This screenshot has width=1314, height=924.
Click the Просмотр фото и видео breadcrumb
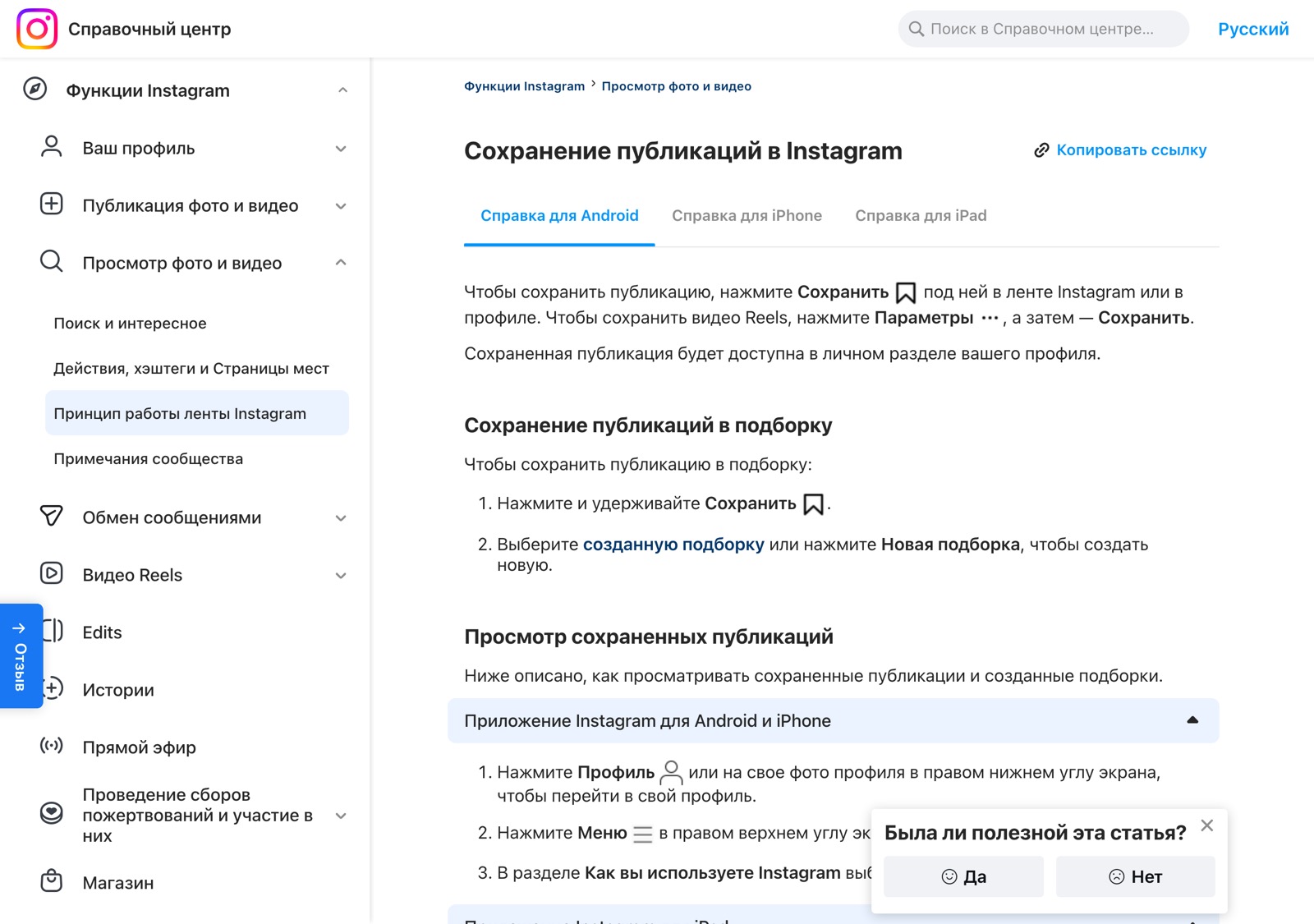676,86
